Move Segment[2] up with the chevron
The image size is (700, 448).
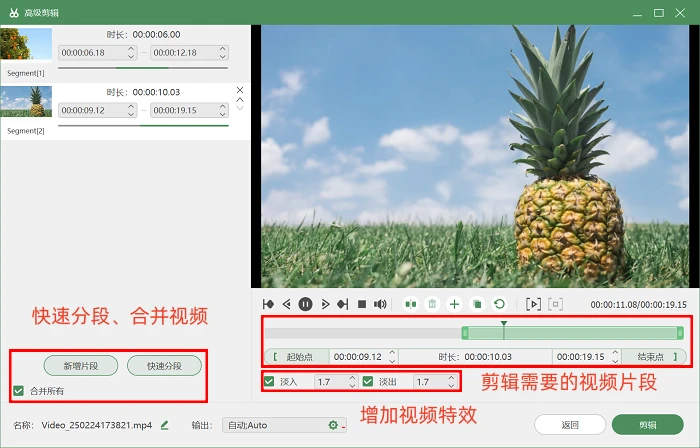point(240,100)
